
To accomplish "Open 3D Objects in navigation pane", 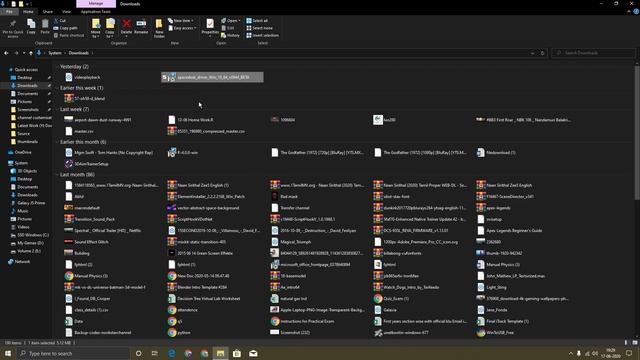I will pyautogui.click(x=27, y=171).
